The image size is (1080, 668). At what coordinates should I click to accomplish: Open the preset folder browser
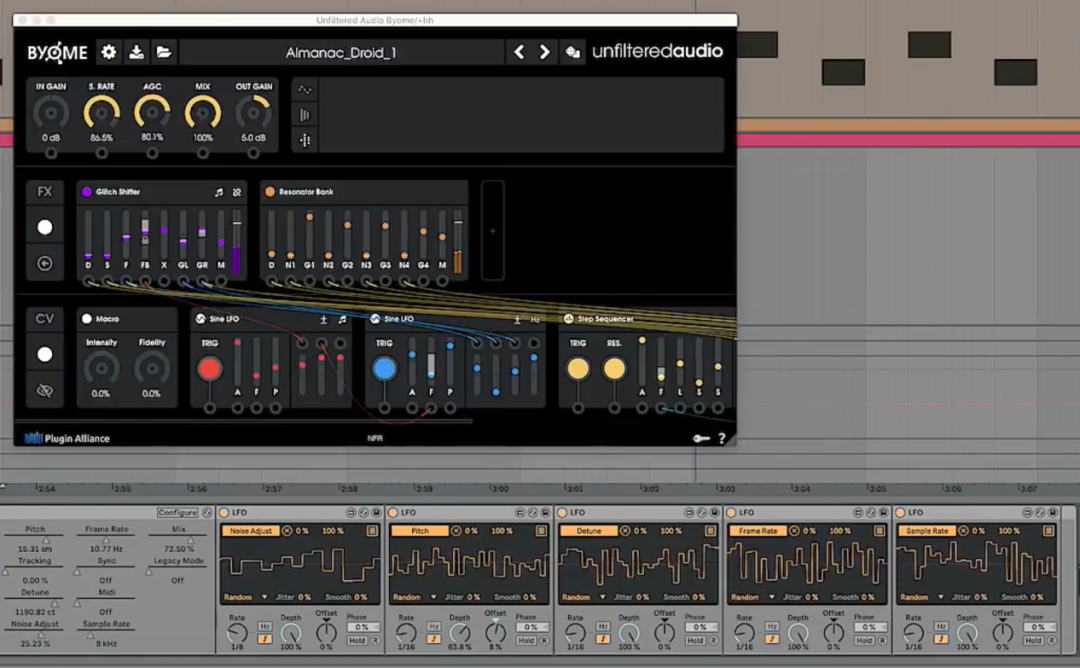(164, 52)
